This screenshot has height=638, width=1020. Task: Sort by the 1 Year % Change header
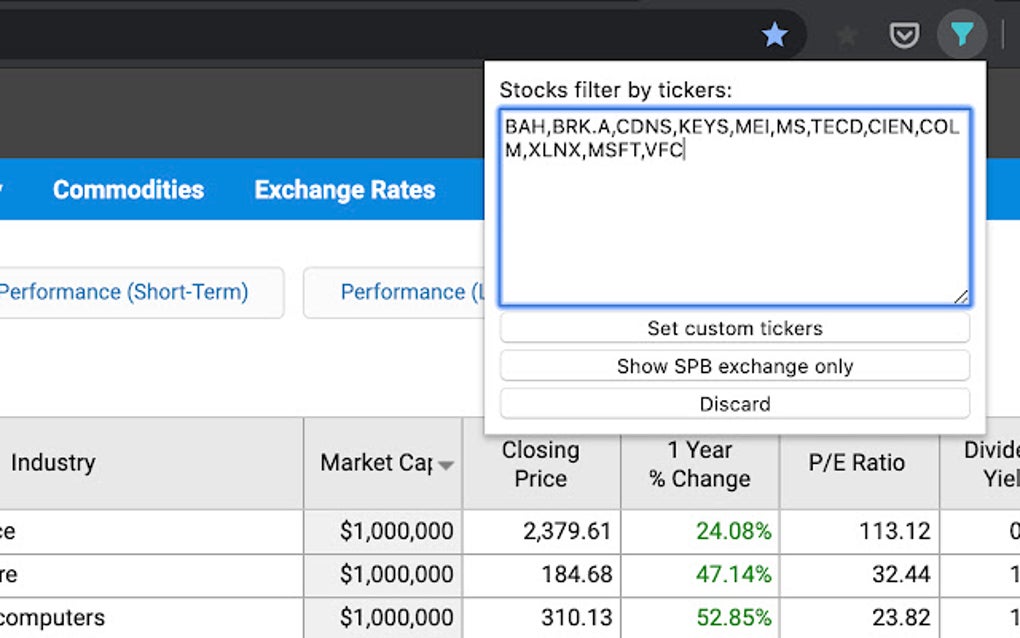pyautogui.click(x=700, y=464)
